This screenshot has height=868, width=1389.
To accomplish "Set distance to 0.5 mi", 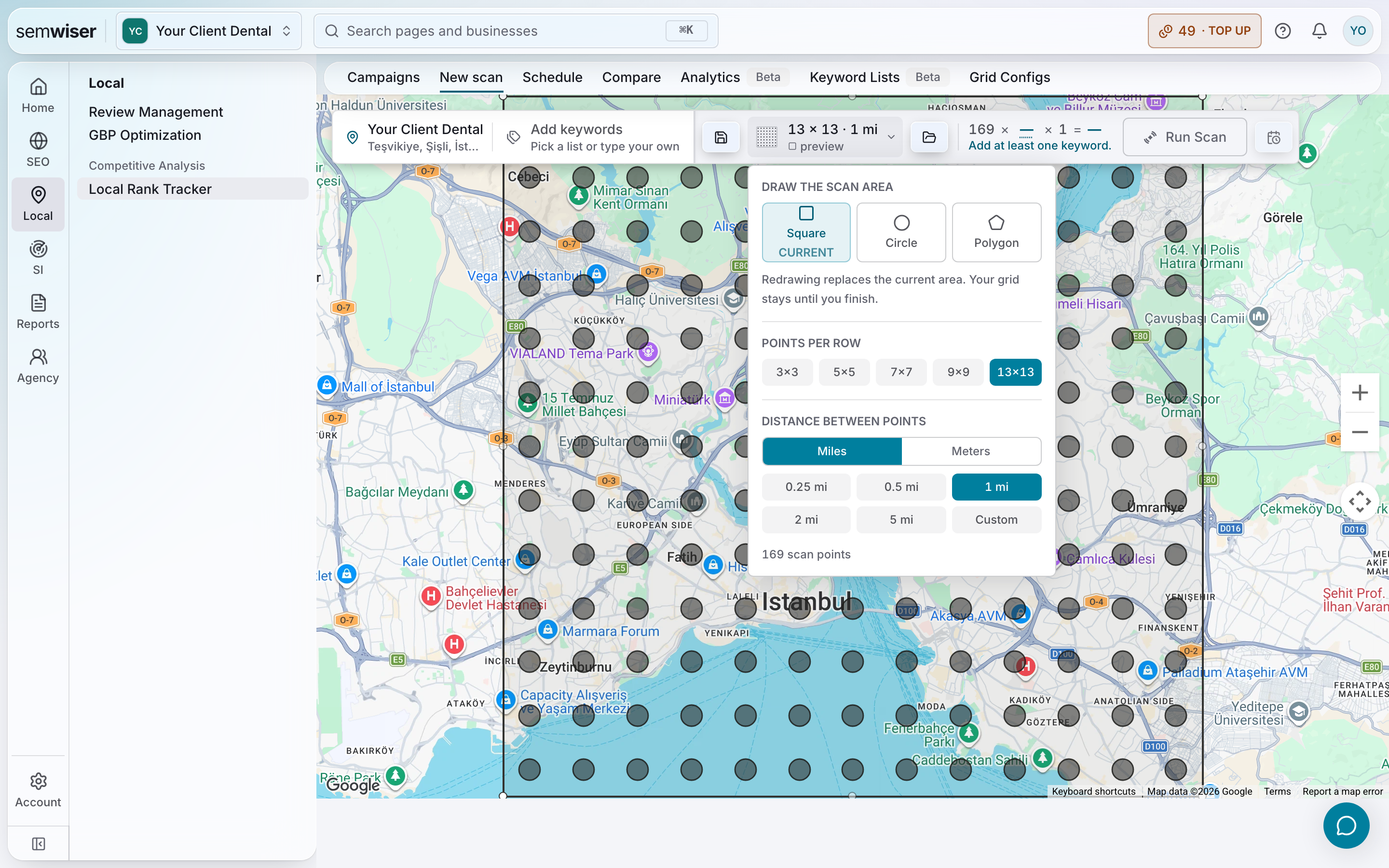I will point(901,487).
